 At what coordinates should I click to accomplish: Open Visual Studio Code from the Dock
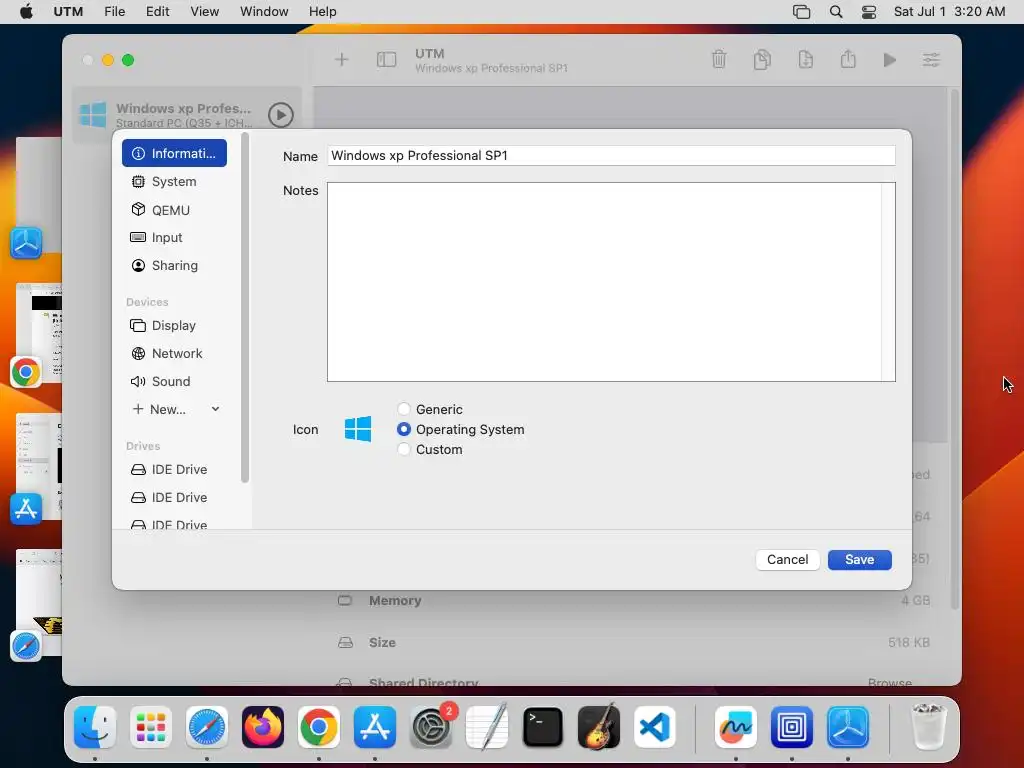click(654, 727)
